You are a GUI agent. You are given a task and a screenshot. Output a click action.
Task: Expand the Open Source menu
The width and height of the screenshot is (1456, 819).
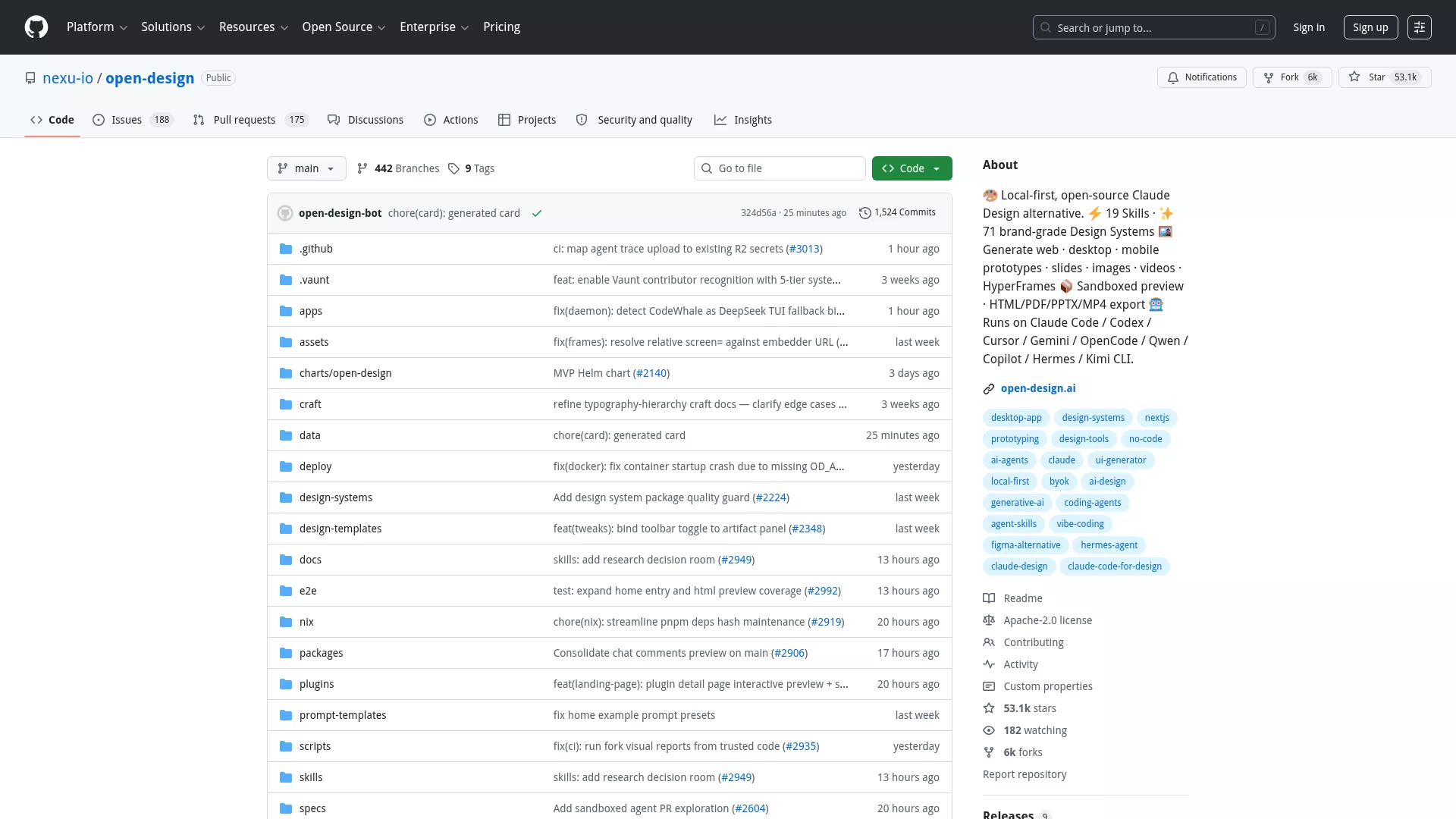coord(344,27)
